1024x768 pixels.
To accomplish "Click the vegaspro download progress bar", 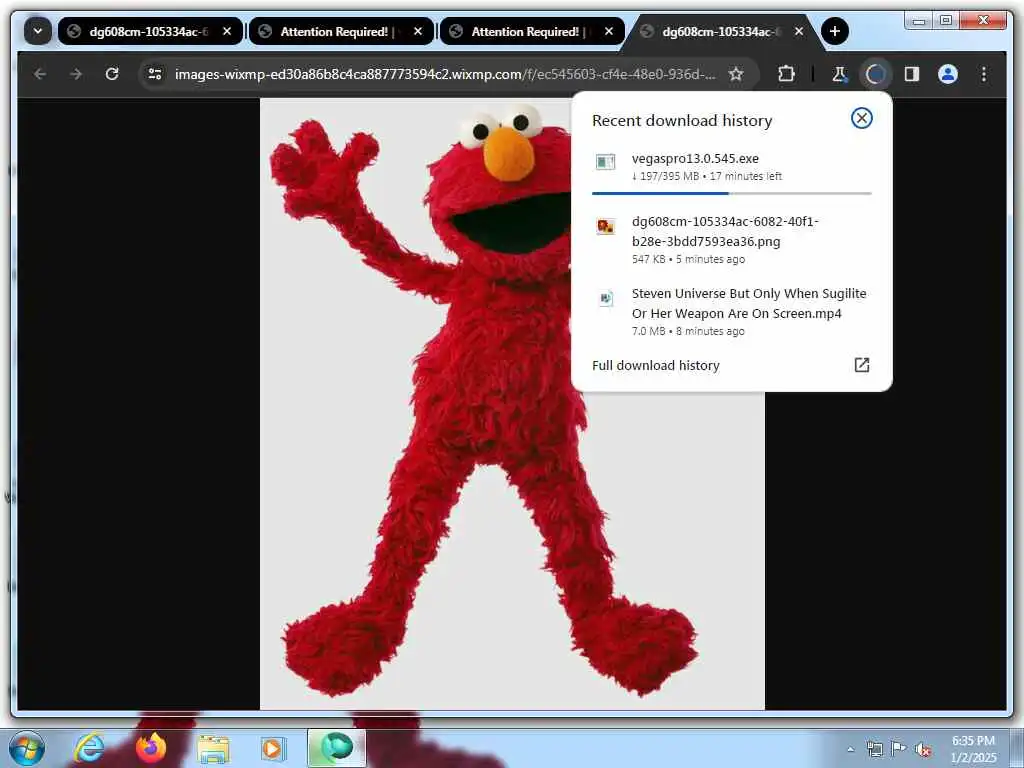I will [731, 193].
